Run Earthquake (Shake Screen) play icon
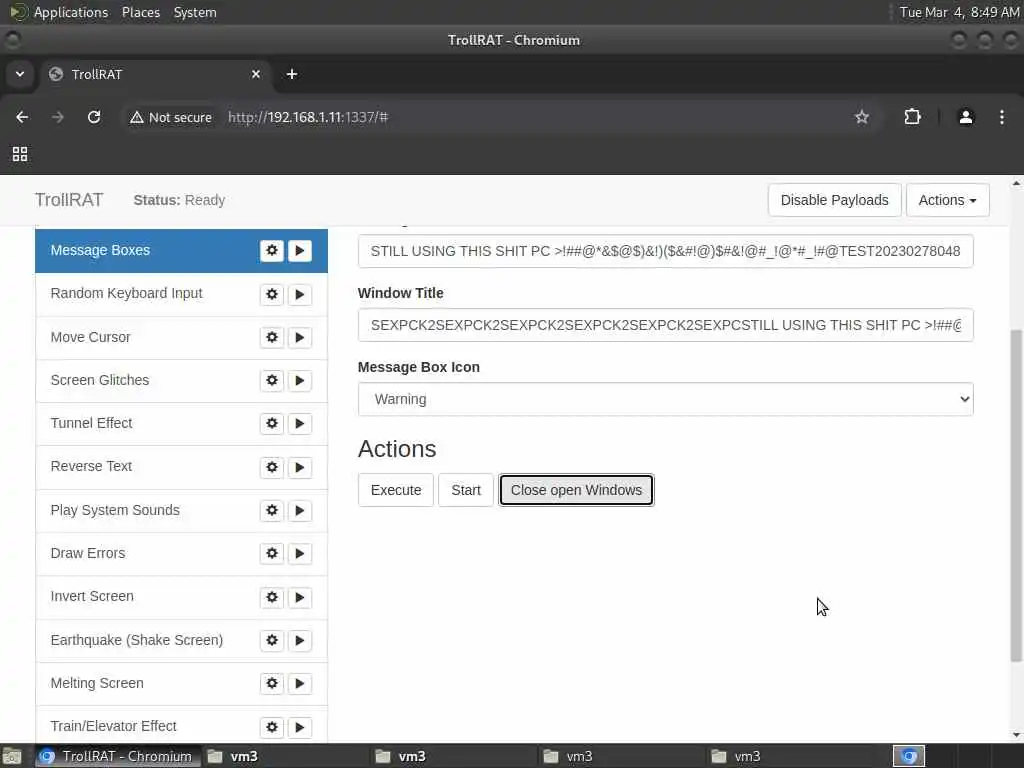Viewport: 1024px width, 768px height. click(x=300, y=641)
